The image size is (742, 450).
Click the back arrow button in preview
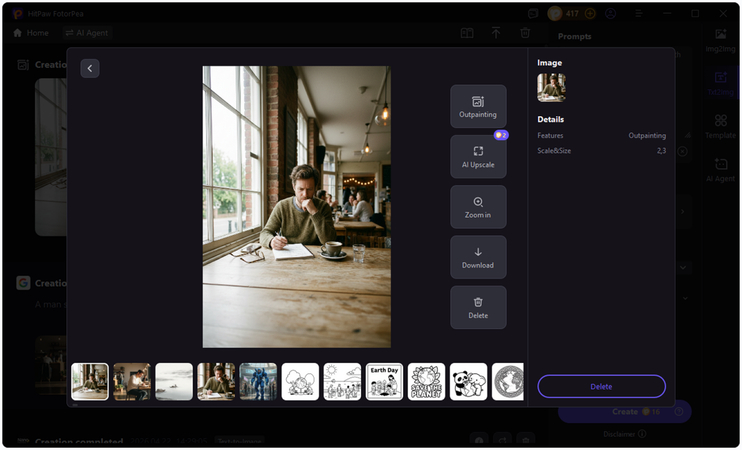pyautogui.click(x=90, y=69)
